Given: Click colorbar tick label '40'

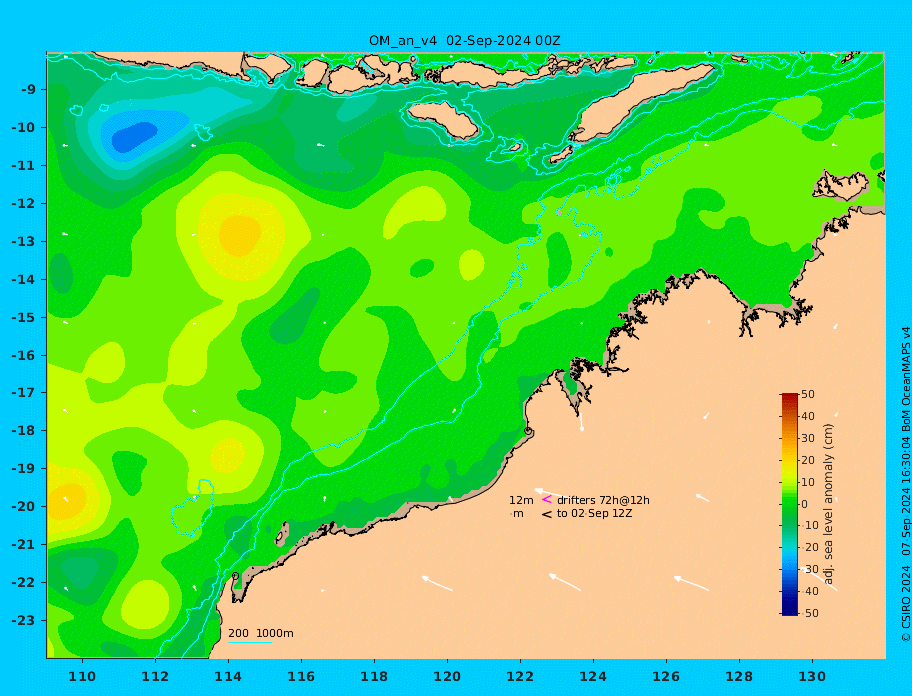Looking at the screenshot, I should (x=808, y=416).
